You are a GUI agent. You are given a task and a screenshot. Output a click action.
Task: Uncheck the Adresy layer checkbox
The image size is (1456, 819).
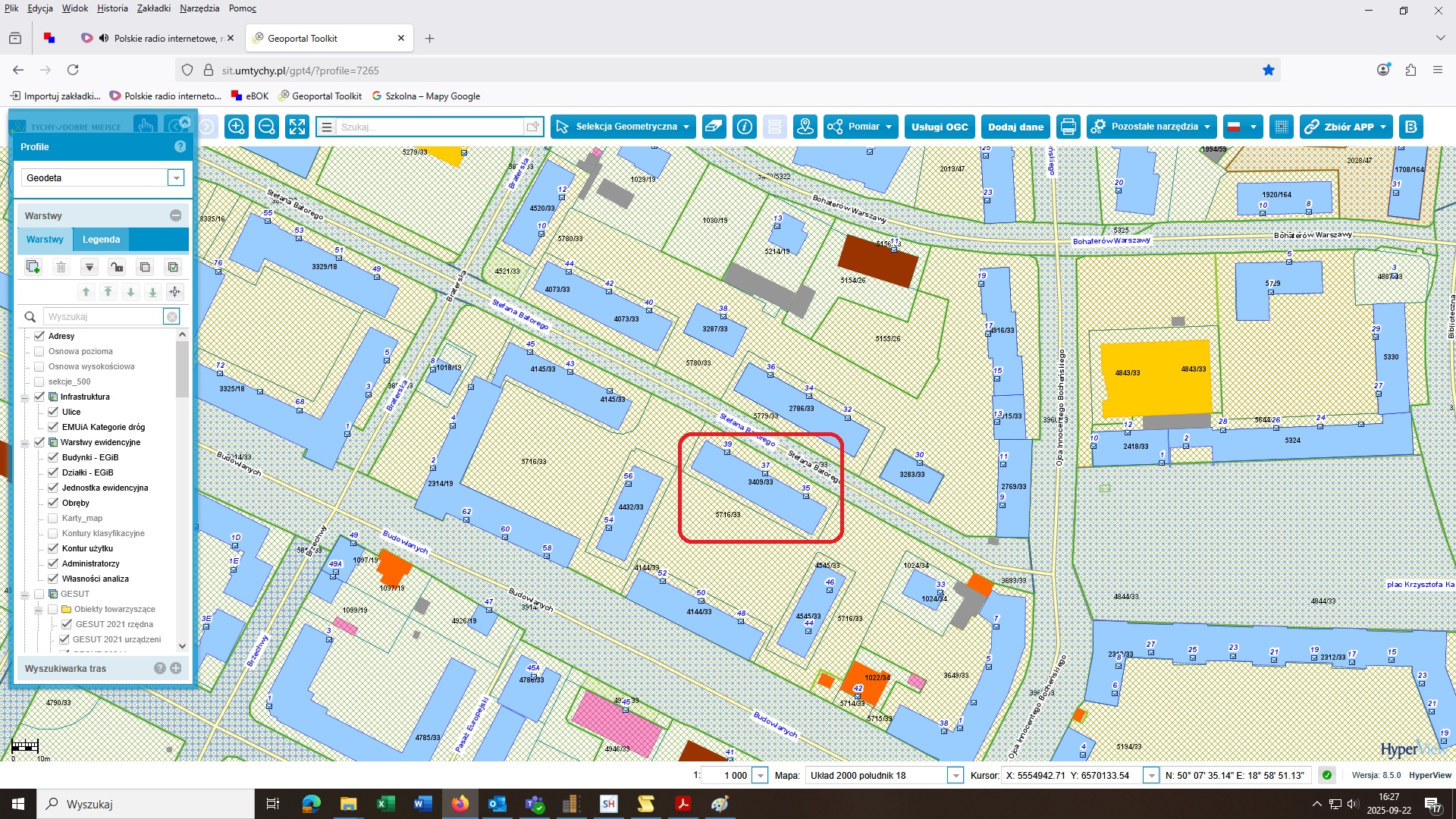(x=39, y=336)
